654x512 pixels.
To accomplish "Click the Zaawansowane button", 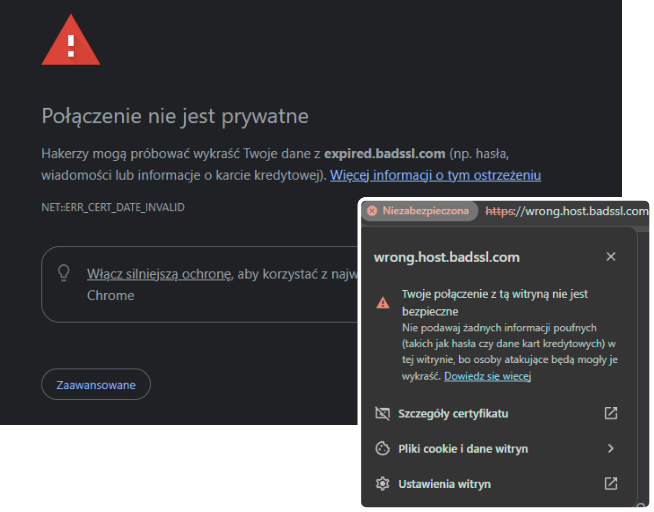I will [x=96, y=384].
